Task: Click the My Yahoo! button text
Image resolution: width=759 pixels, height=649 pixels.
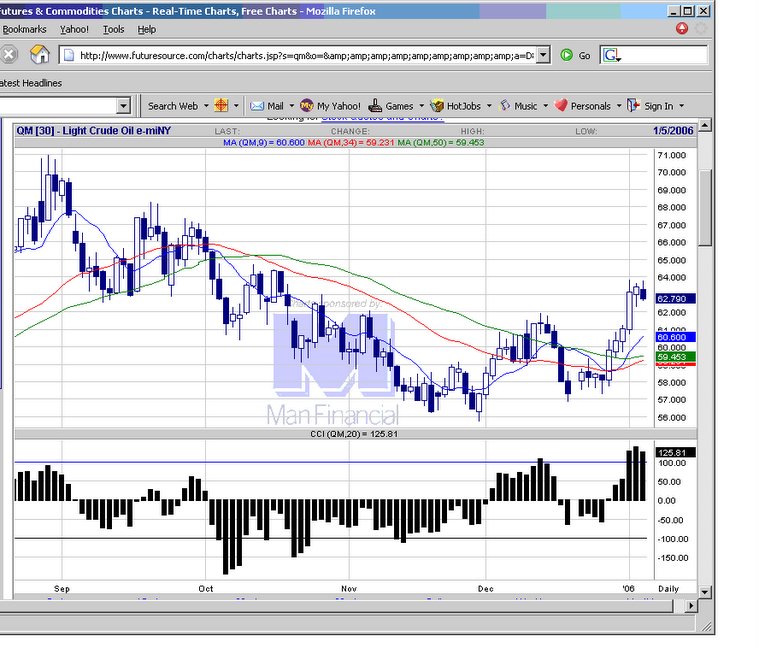Action: point(339,106)
